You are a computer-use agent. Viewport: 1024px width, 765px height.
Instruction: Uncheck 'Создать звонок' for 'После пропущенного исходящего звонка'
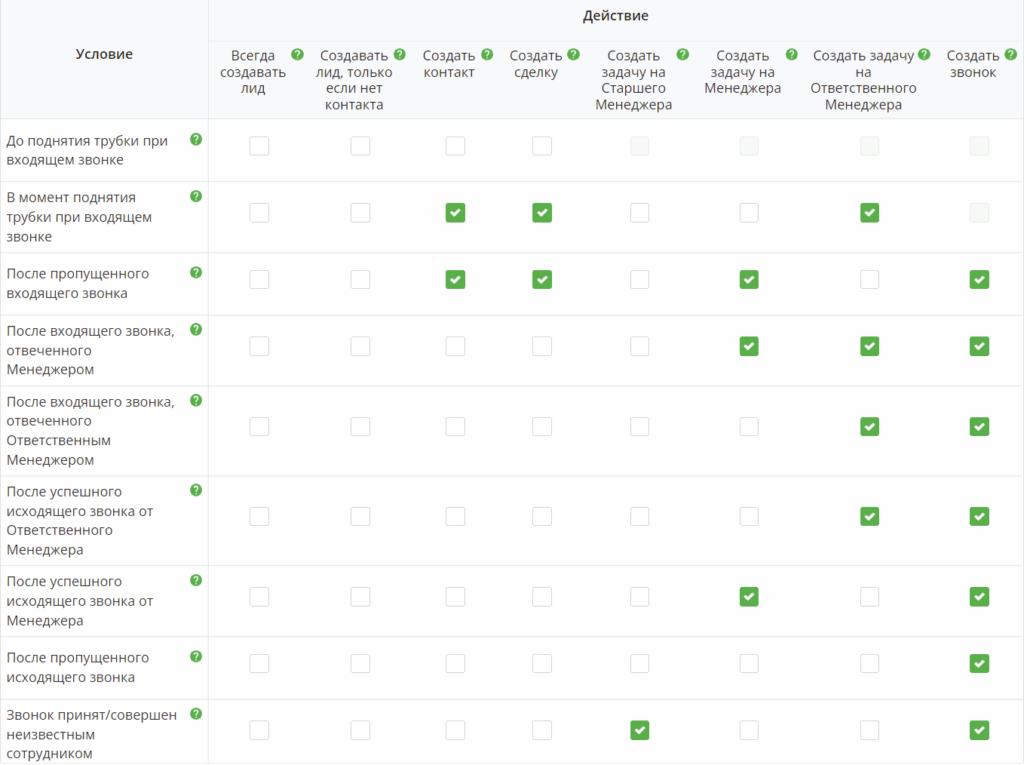click(979, 663)
